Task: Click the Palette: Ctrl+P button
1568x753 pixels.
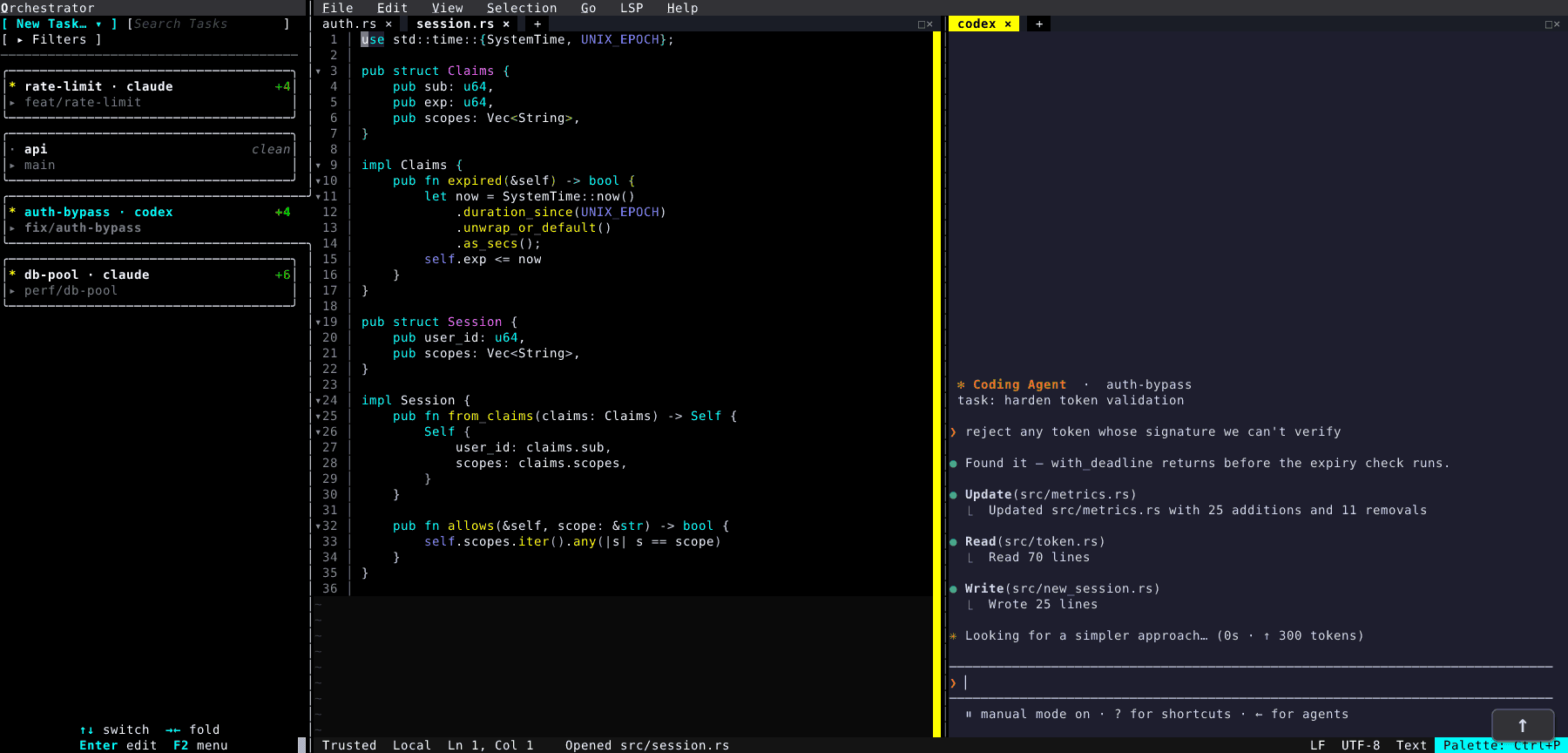Action: tap(1501, 745)
